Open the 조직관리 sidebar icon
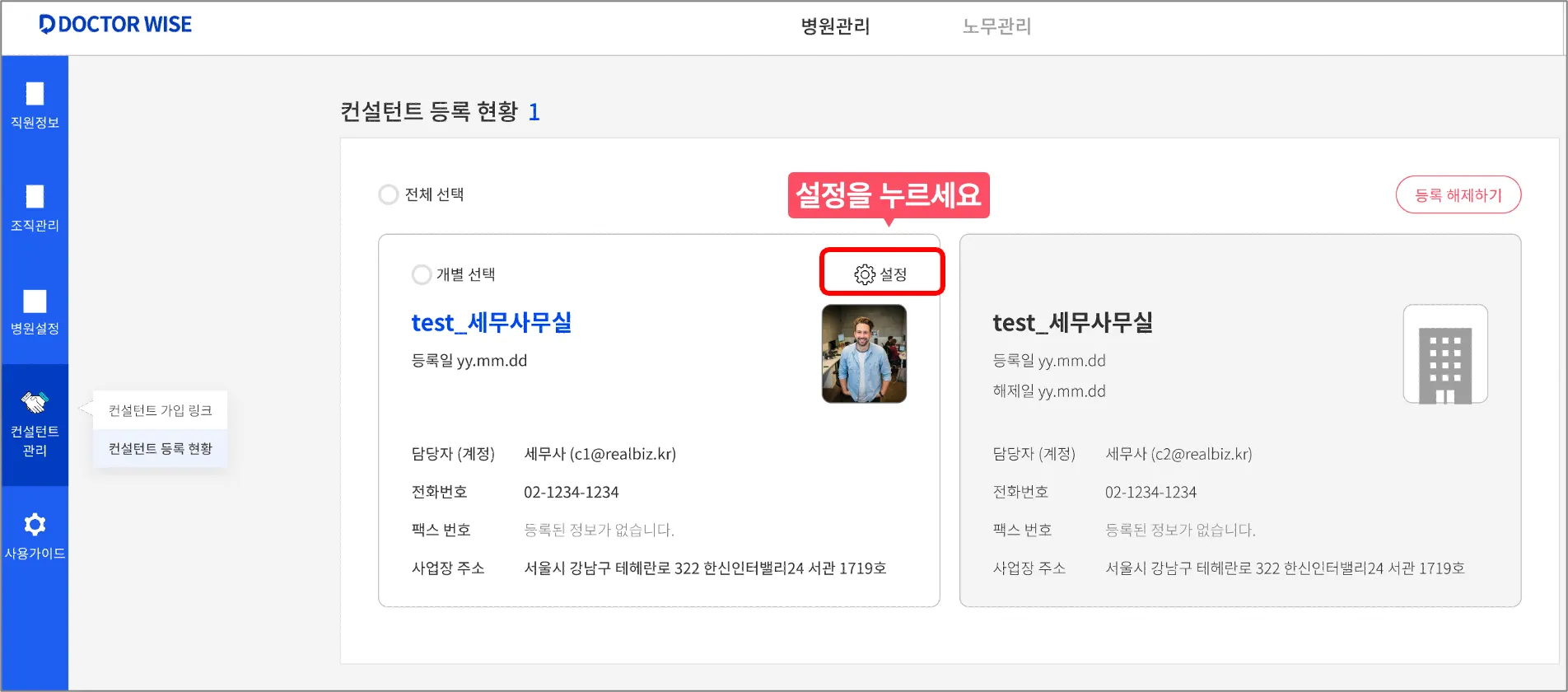Screen dimensions: 1568x692 click(x=35, y=197)
